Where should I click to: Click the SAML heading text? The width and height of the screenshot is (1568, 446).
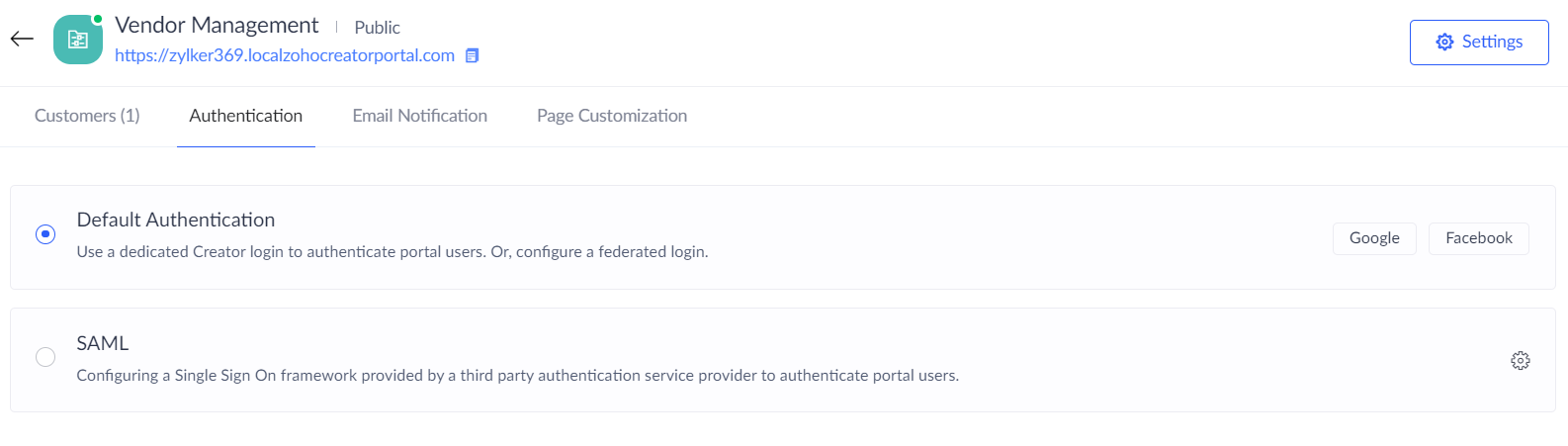point(103,343)
